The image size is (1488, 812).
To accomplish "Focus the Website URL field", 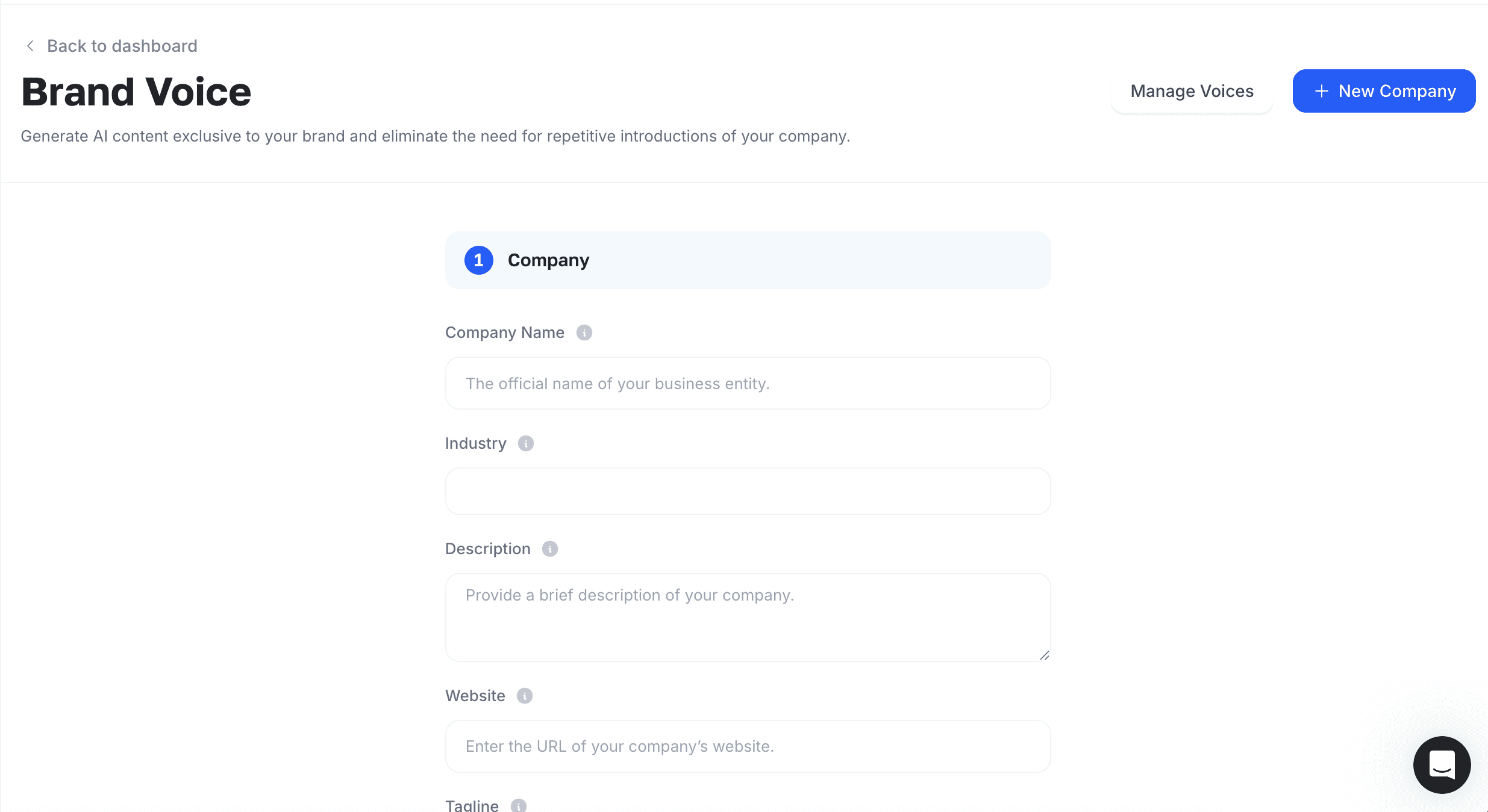I will click(x=748, y=746).
